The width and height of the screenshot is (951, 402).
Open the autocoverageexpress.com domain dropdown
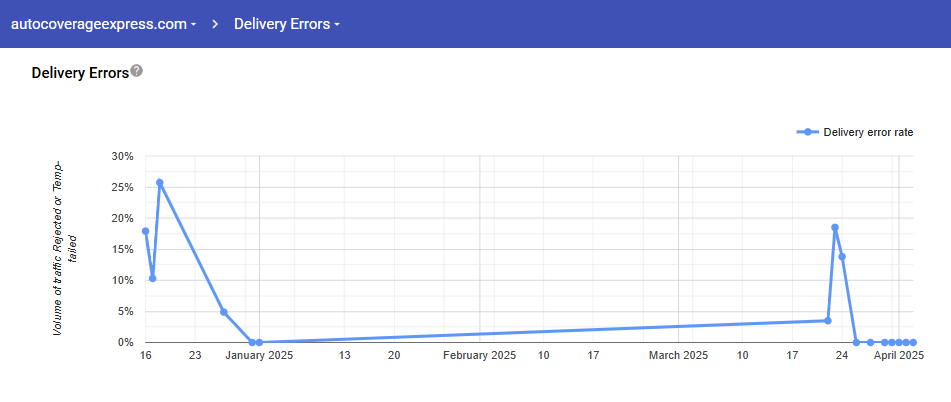point(104,24)
